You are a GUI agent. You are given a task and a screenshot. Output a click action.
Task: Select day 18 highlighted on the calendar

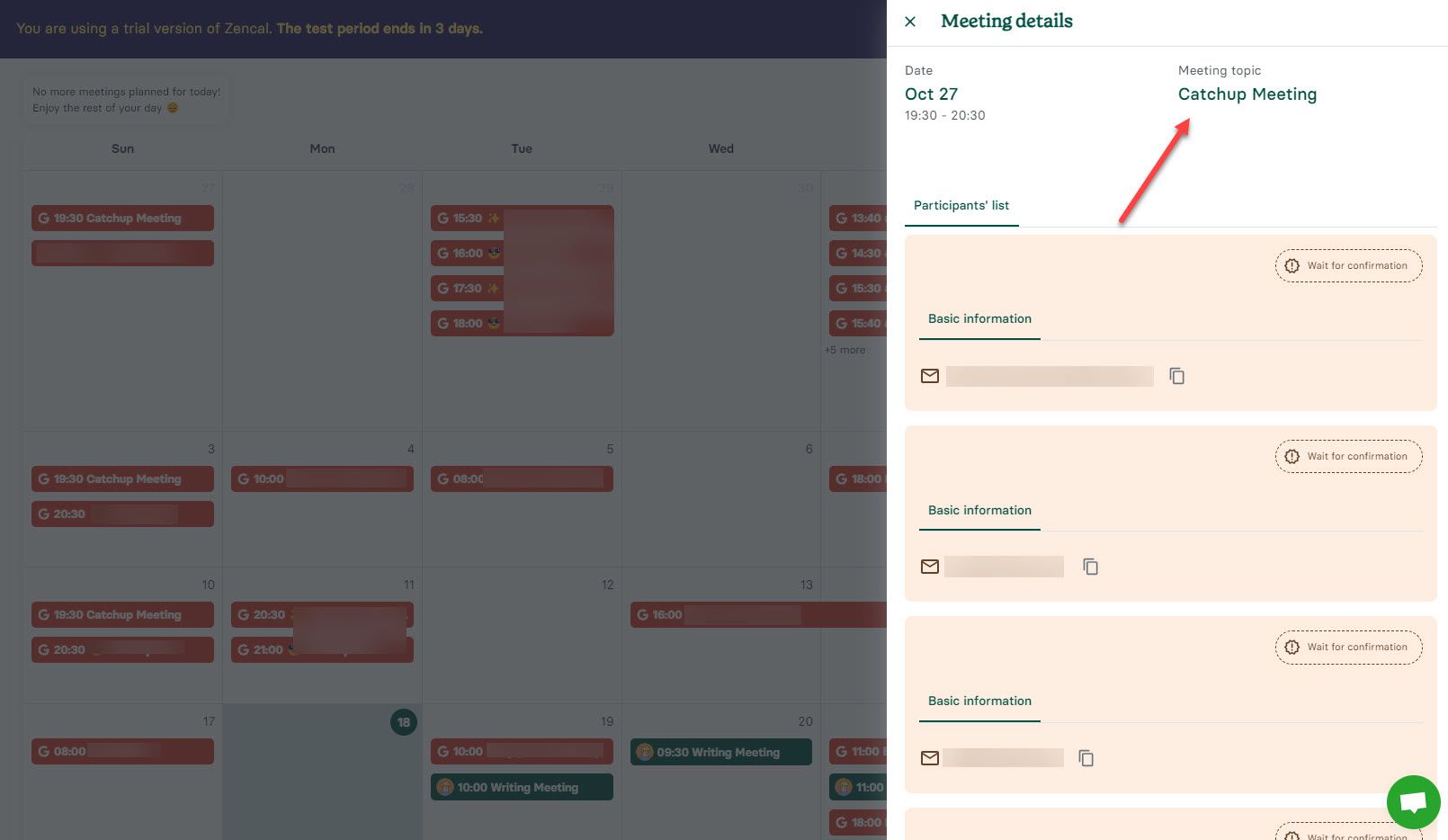coord(404,722)
